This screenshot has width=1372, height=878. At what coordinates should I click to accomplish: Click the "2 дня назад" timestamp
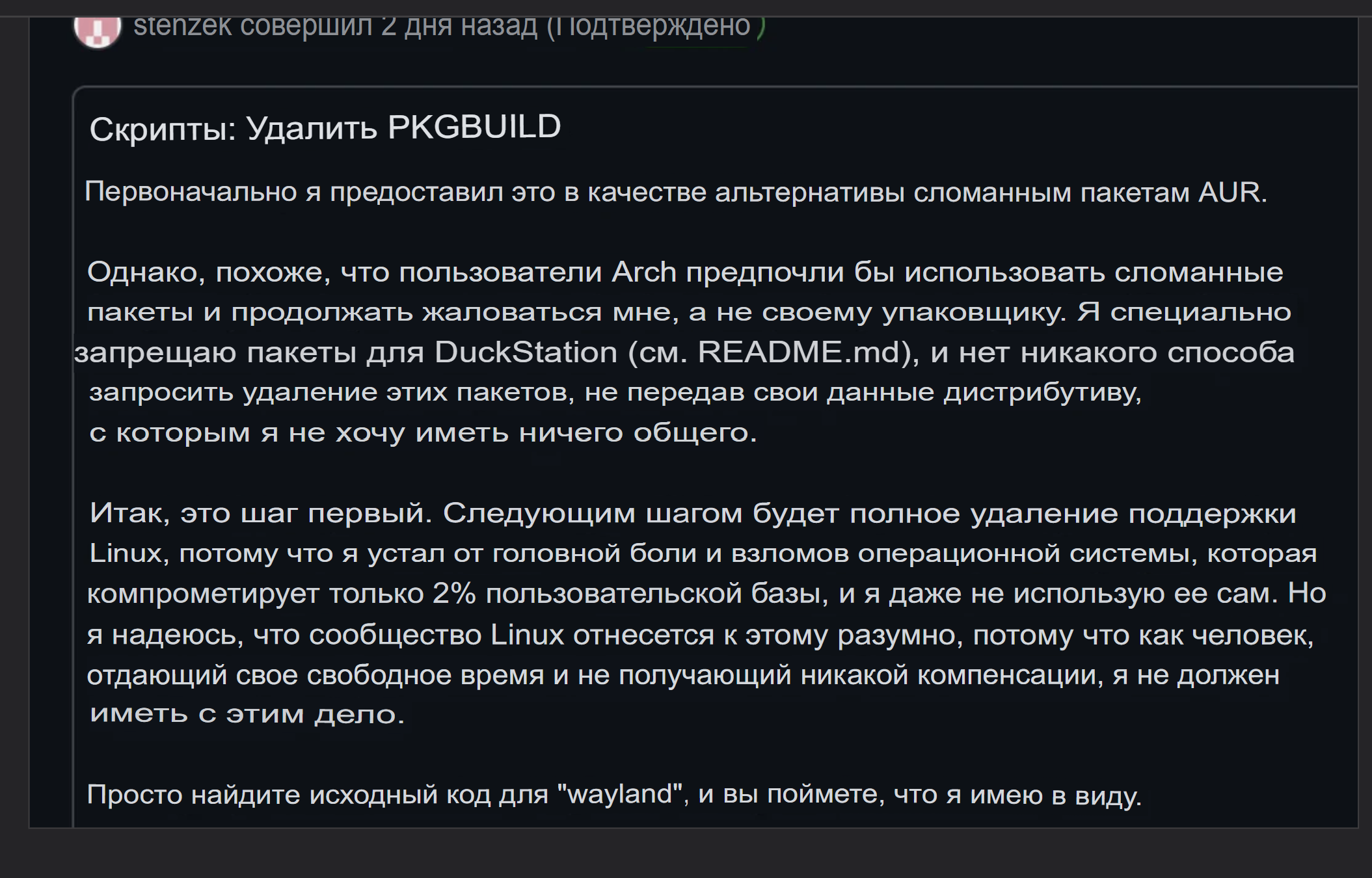(x=459, y=27)
